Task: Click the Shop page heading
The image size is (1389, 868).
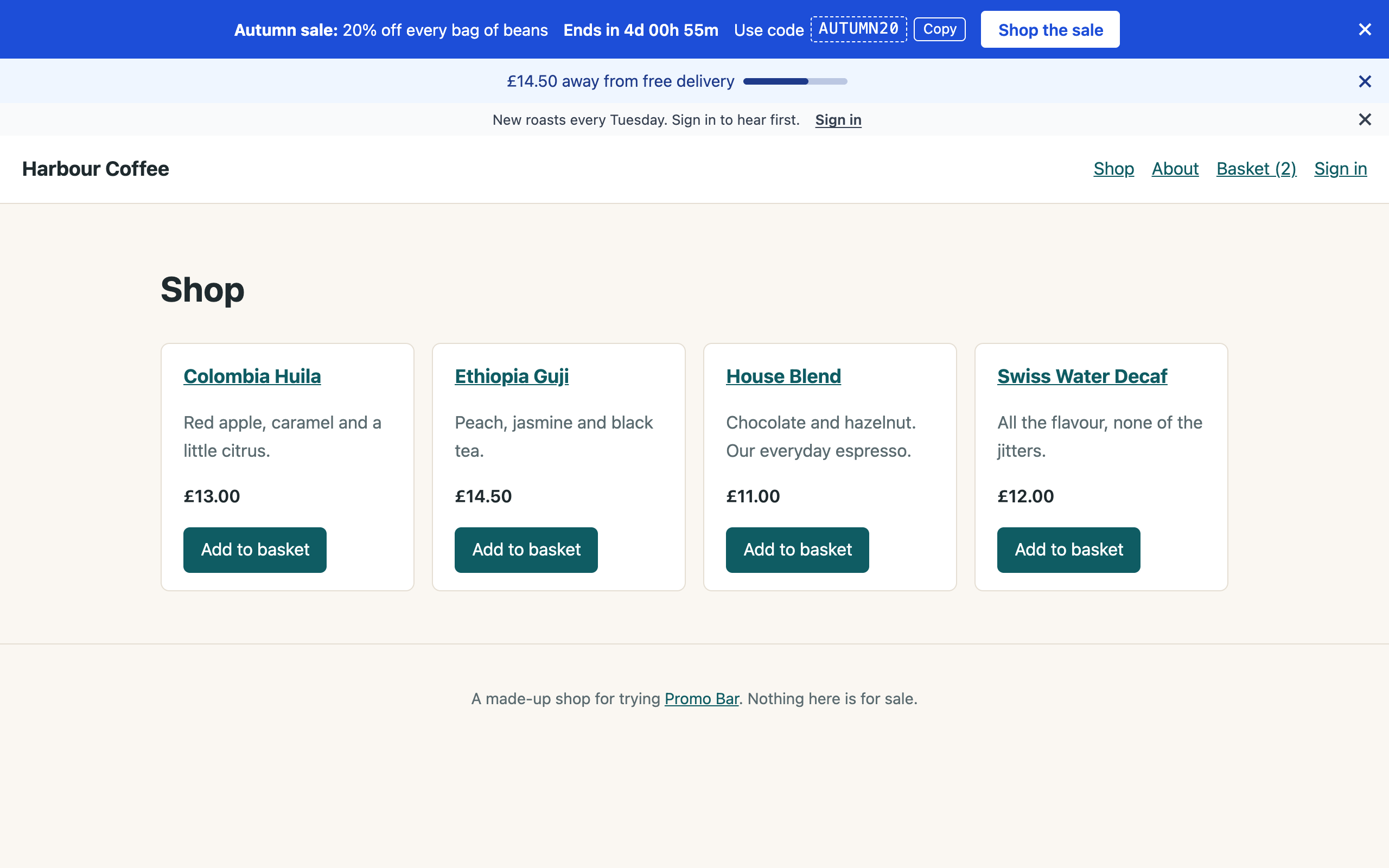Action: pyautogui.click(x=202, y=289)
